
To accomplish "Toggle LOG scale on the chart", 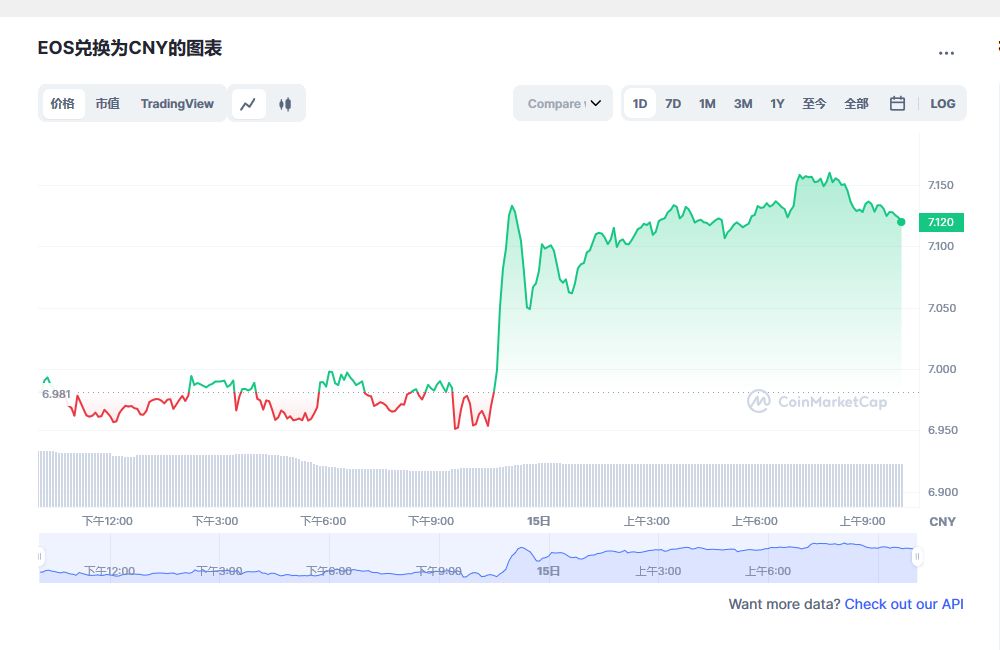I will (x=943, y=103).
